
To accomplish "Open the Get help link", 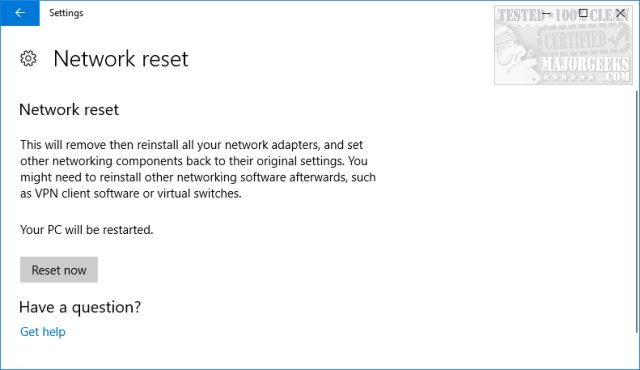I will [x=42, y=332].
